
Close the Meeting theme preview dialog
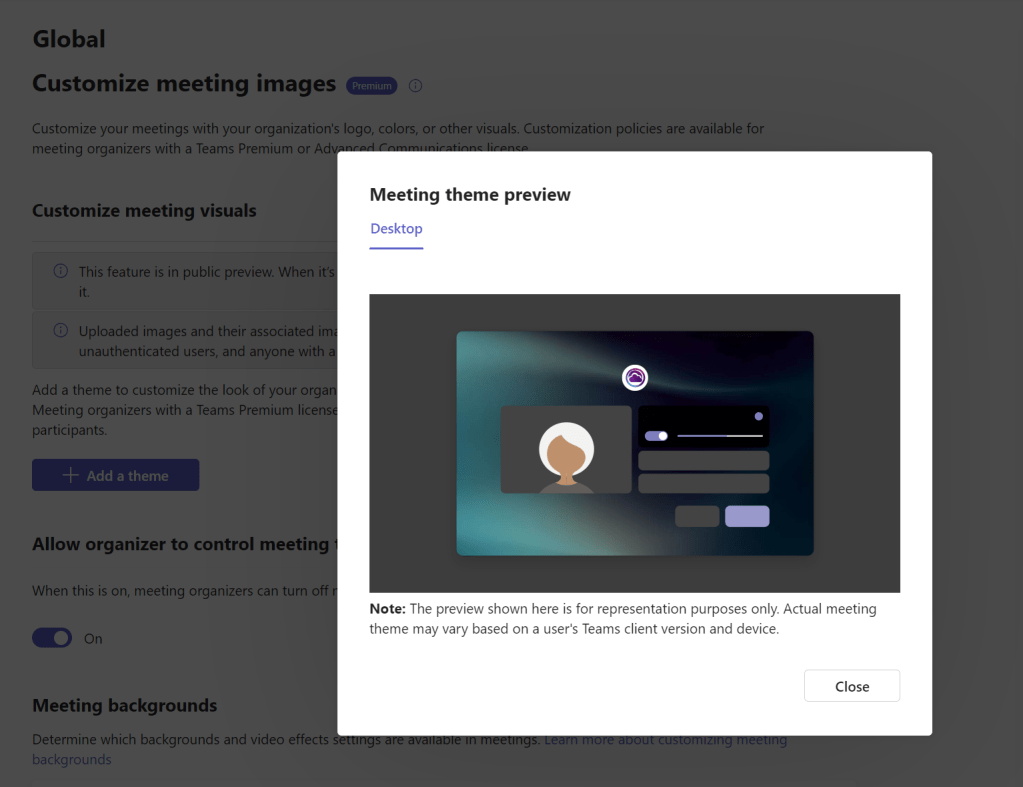pyautogui.click(x=852, y=686)
